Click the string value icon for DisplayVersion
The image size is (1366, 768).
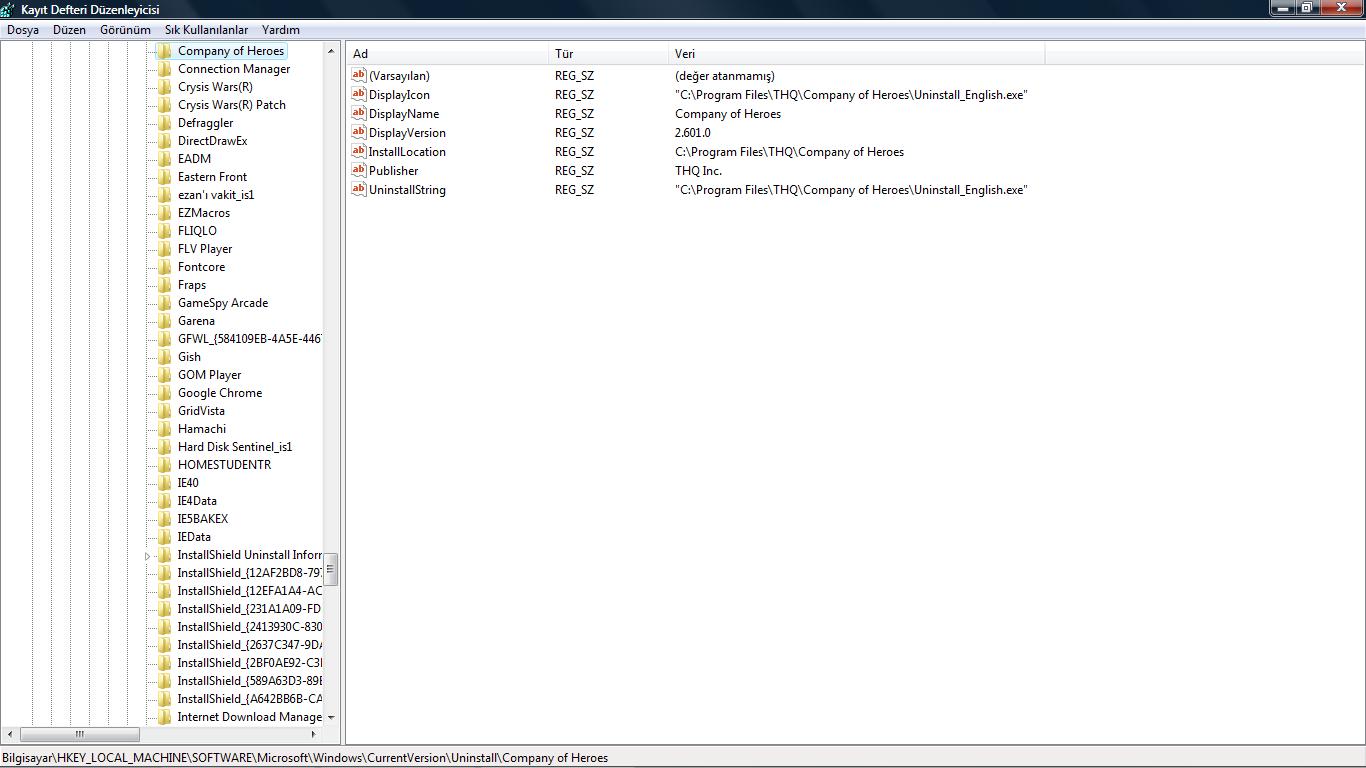click(359, 132)
